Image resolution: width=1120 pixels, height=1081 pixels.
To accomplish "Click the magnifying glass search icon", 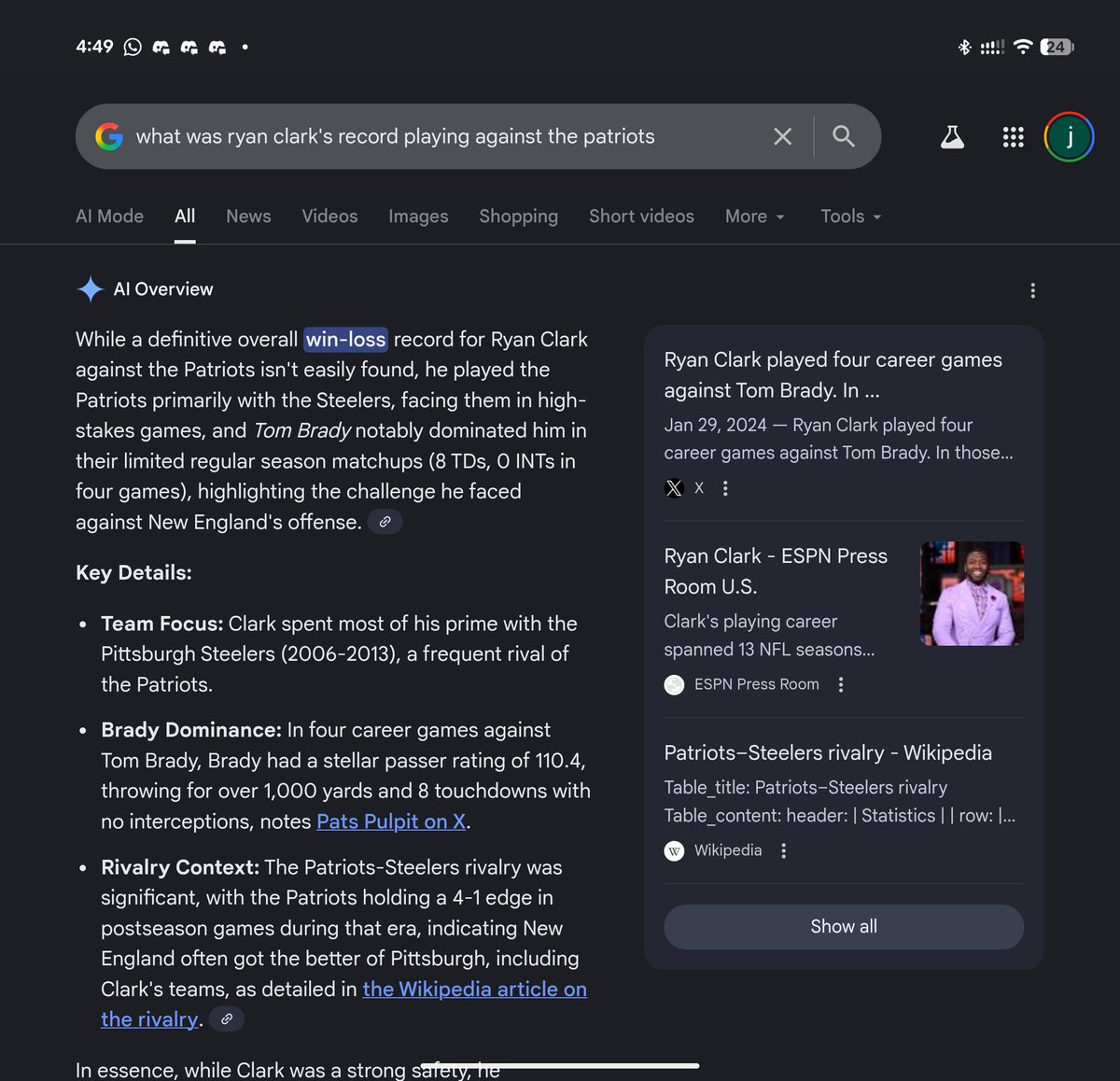I will pos(844,136).
